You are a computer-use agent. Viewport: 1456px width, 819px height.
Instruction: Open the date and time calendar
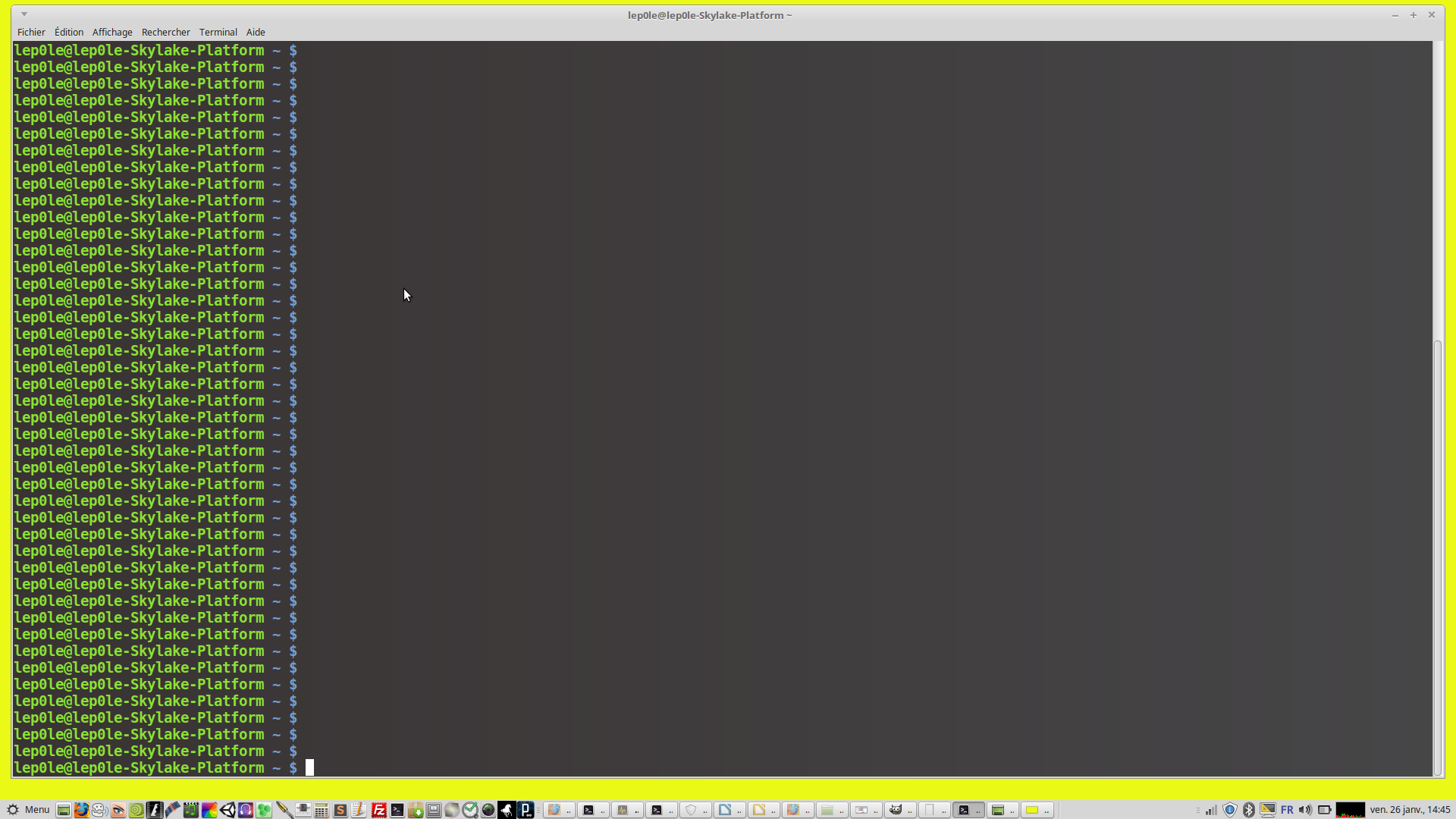[x=1409, y=810]
